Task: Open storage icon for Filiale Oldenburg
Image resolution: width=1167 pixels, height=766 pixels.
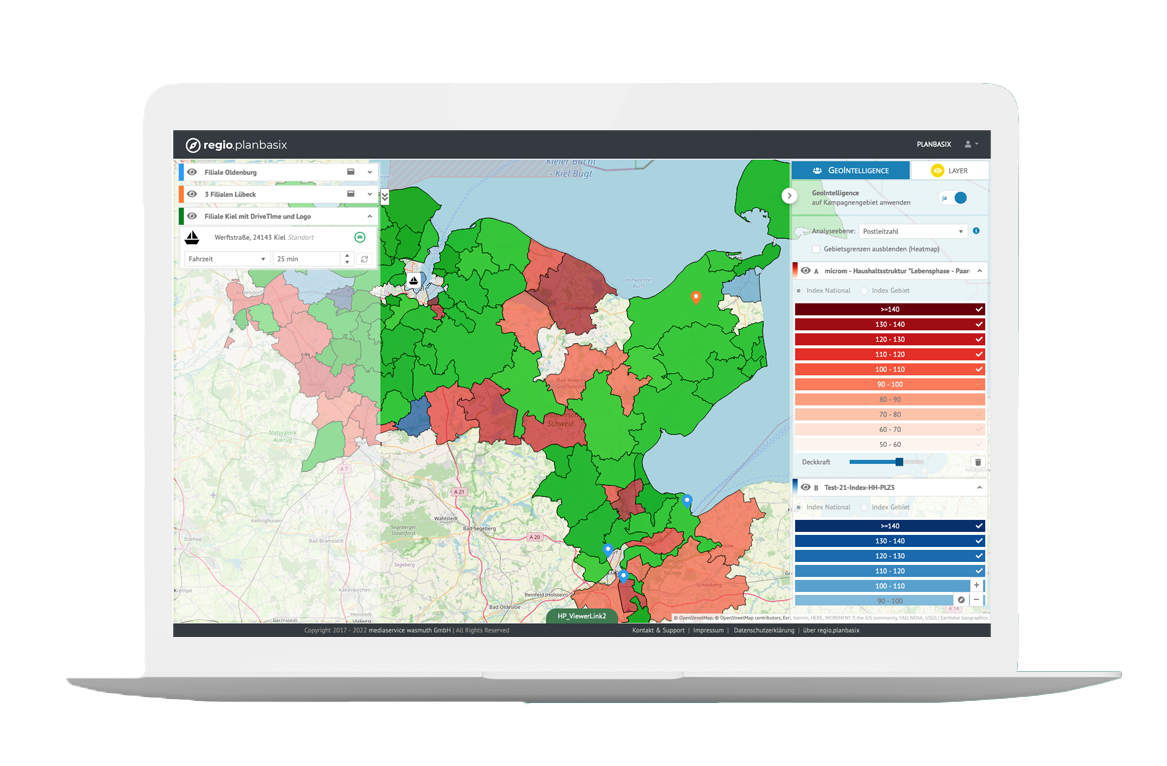Action: coord(351,172)
